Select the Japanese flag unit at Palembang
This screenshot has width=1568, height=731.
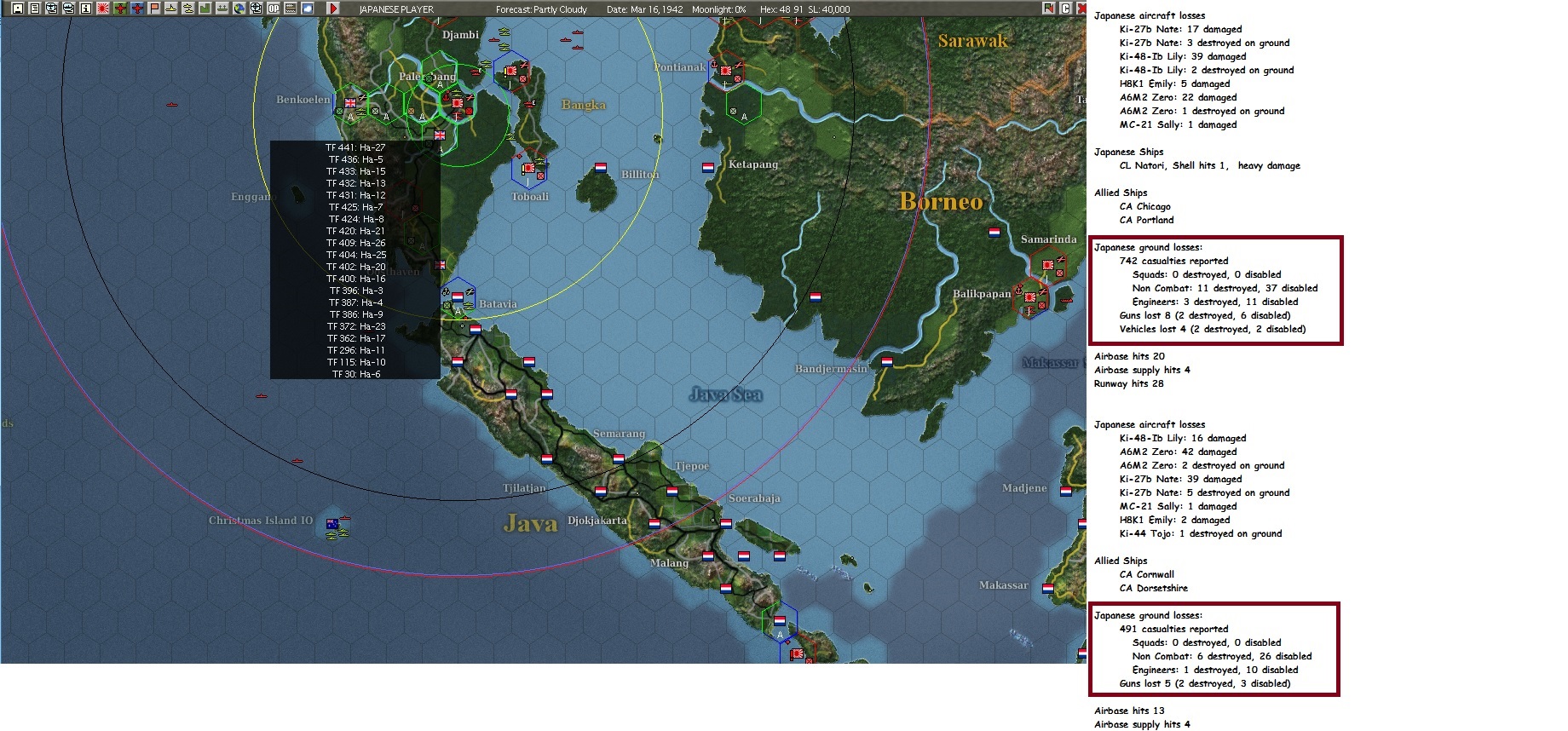(x=458, y=103)
